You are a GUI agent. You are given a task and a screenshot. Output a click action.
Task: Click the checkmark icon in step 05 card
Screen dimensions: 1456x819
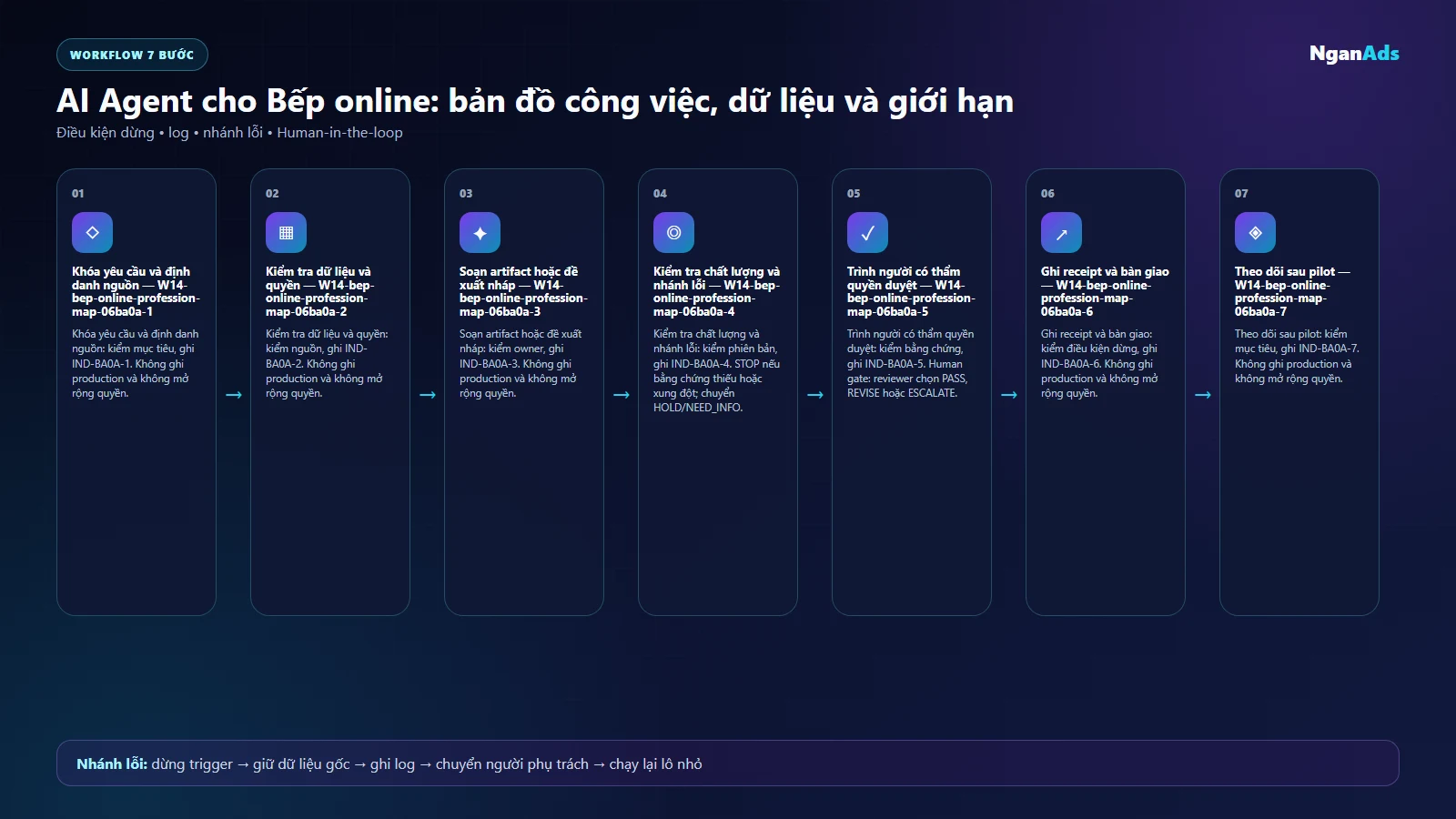[x=867, y=233]
